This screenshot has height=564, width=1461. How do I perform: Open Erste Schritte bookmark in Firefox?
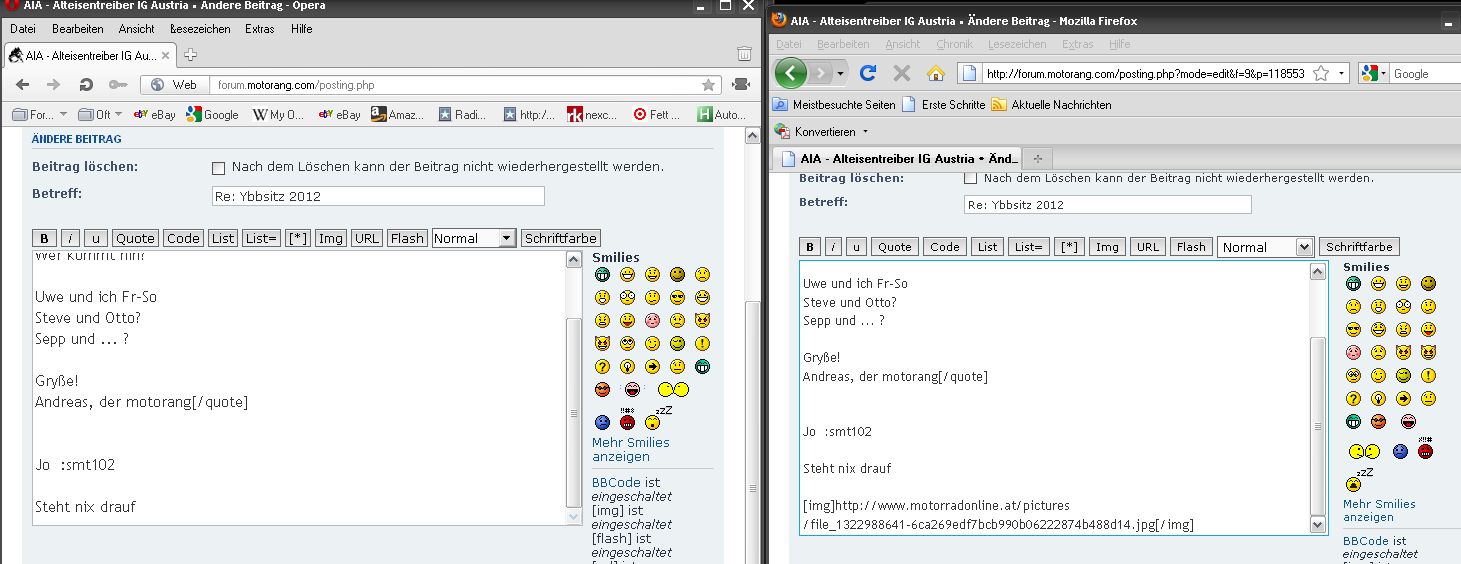point(943,104)
